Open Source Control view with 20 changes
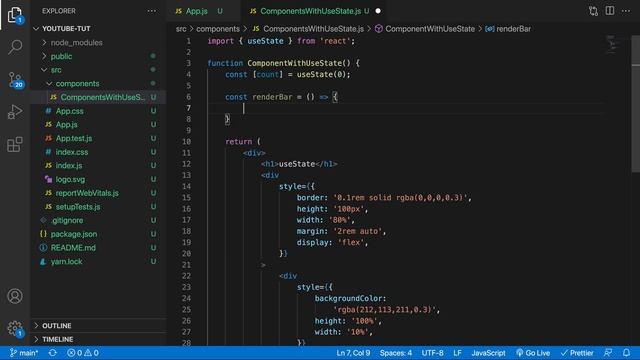 (x=16, y=80)
